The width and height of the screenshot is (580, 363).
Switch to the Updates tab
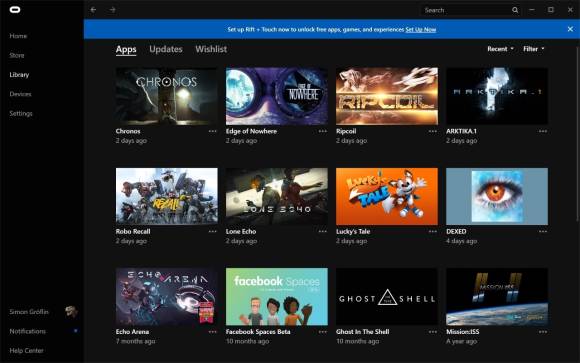[x=166, y=49]
